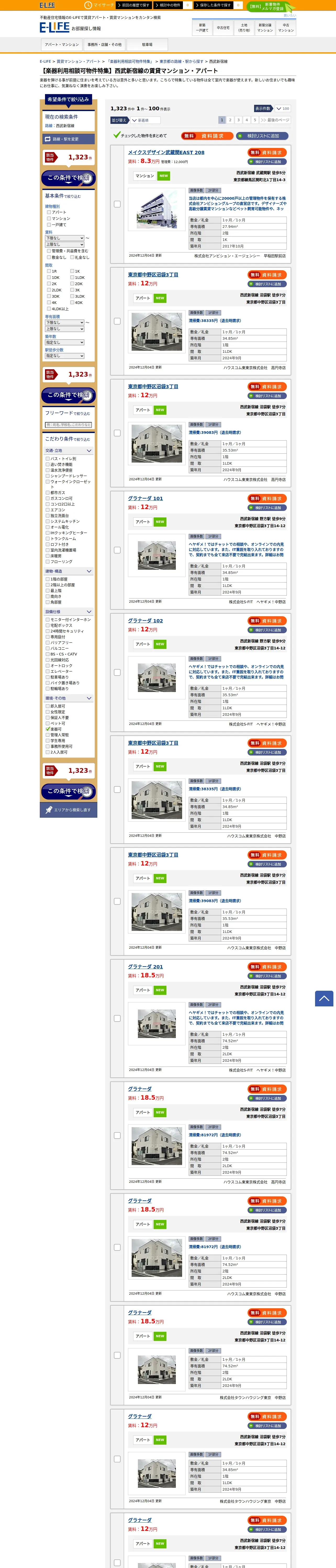
Task: Click the scroll-to-top arrow button
Action: tap(324, 998)
